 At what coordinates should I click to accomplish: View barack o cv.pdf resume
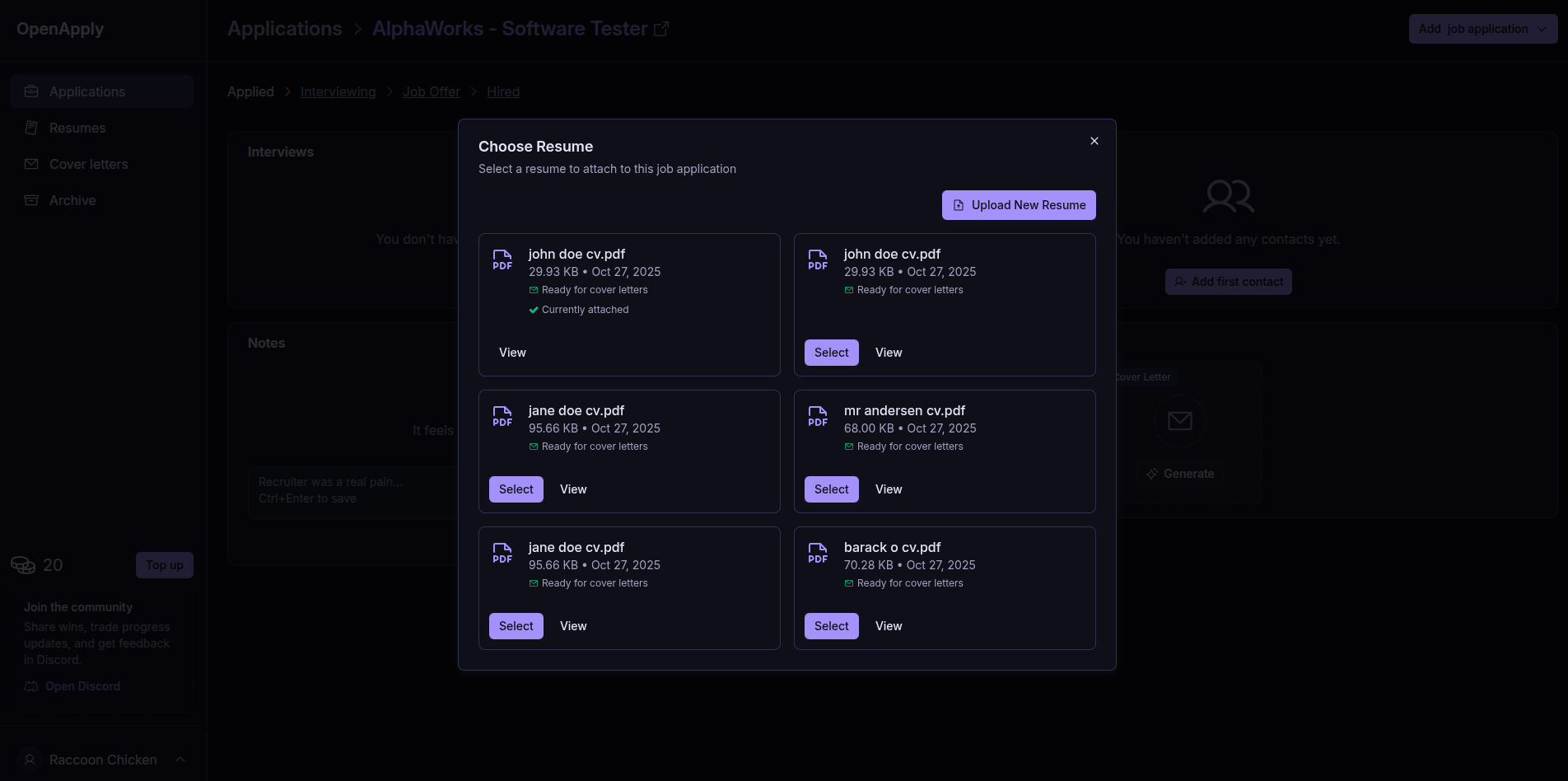point(889,626)
